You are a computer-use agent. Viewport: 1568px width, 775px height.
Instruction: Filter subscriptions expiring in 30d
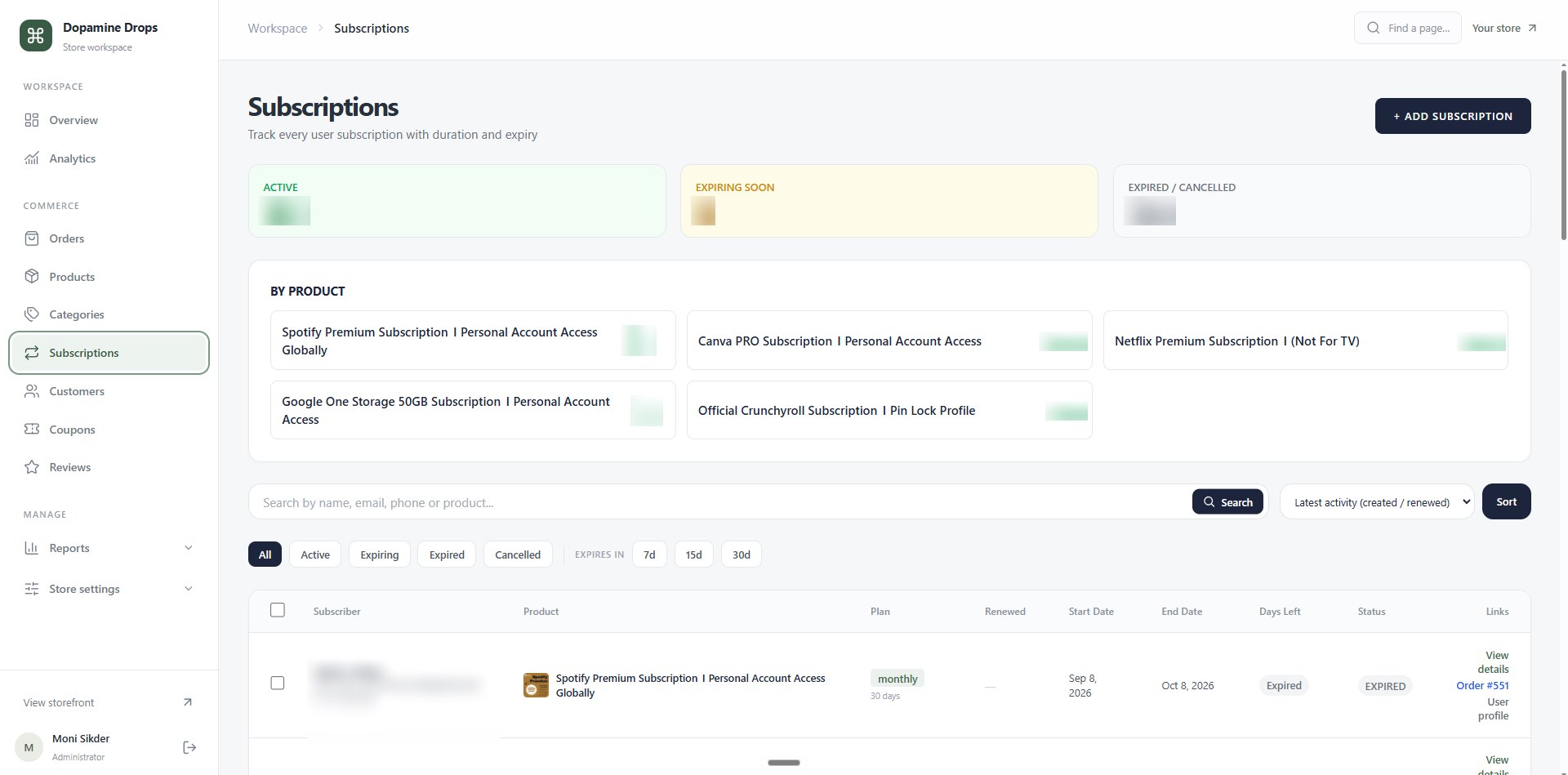click(x=742, y=555)
